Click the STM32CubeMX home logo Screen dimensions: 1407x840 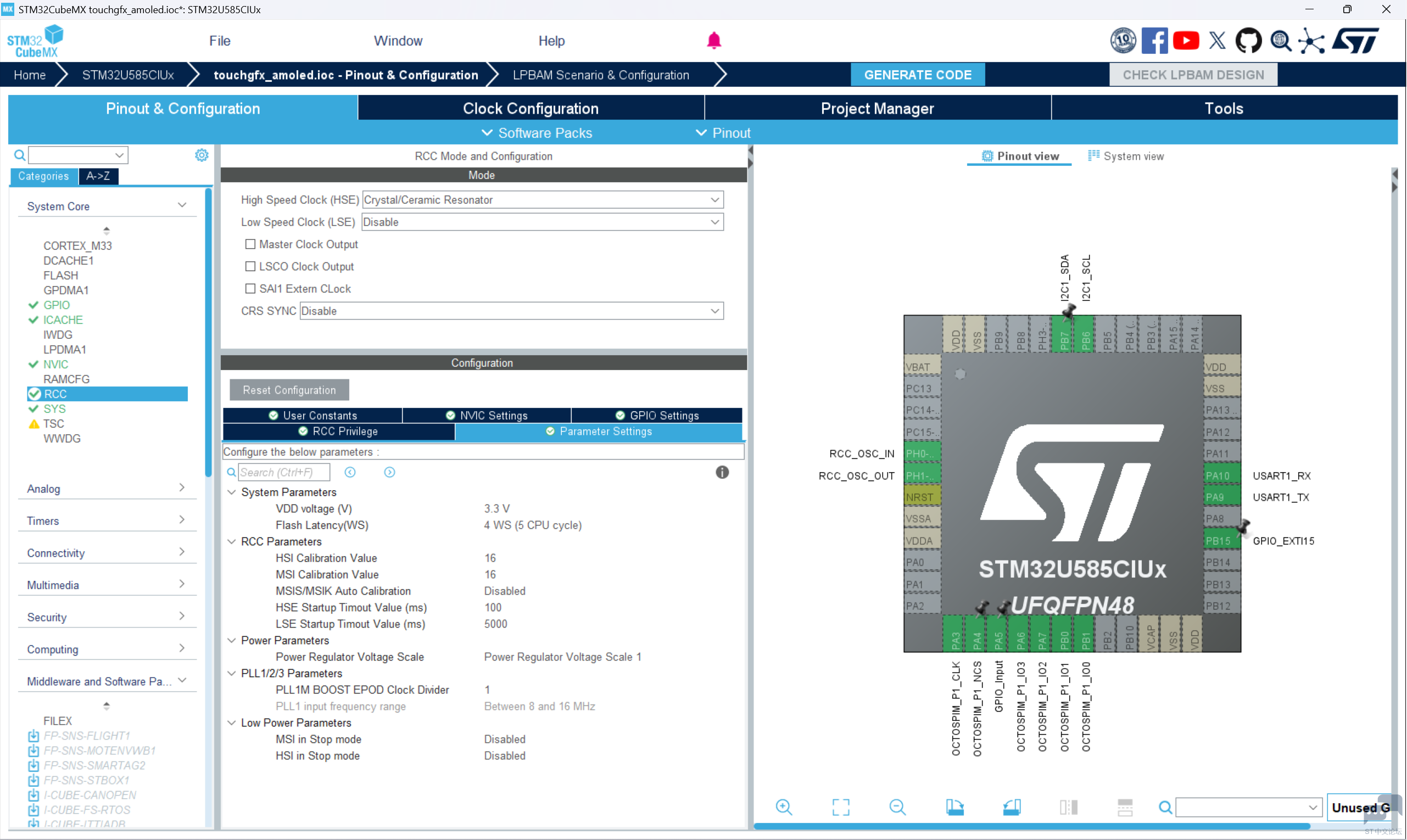[x=35, y=41]
